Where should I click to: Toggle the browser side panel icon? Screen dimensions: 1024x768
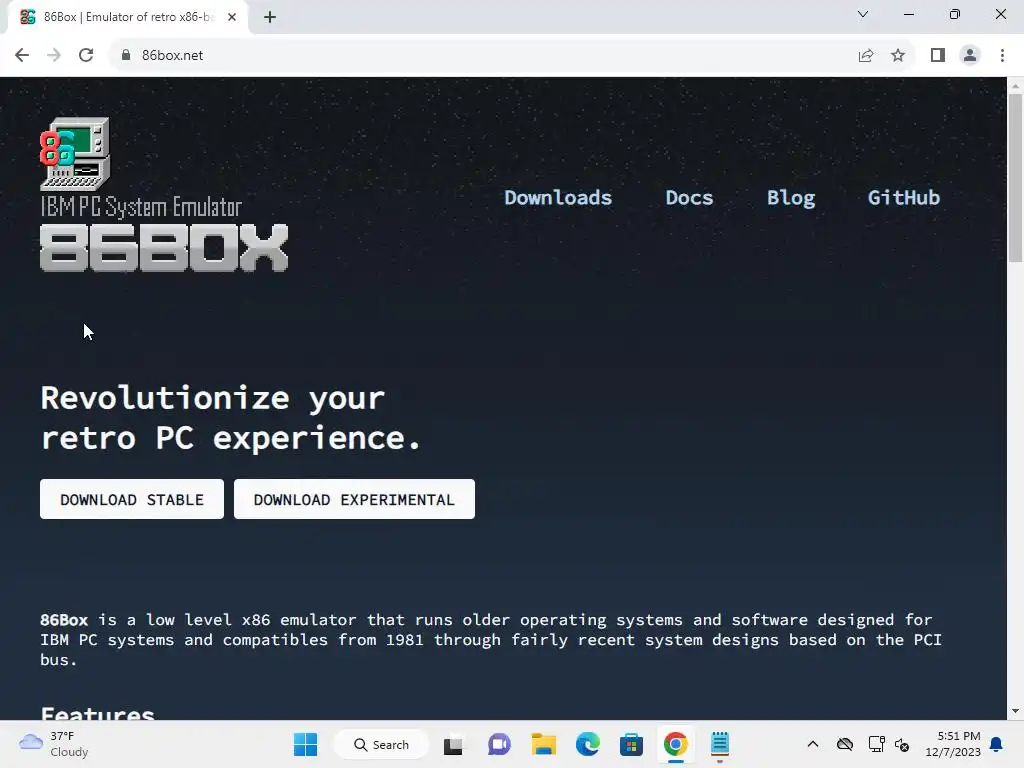click(938, 56)
